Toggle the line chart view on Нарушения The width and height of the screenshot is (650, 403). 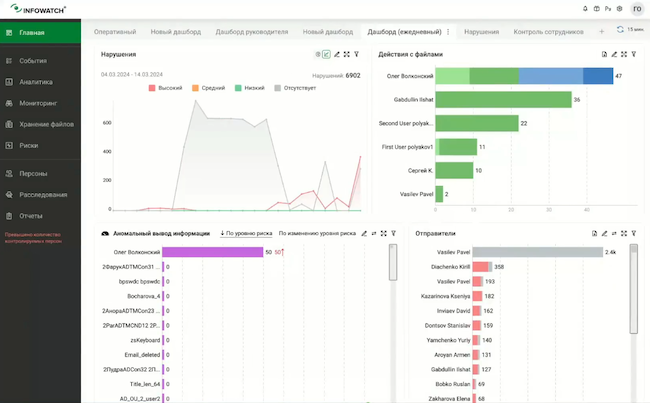[x=327, y=54]
